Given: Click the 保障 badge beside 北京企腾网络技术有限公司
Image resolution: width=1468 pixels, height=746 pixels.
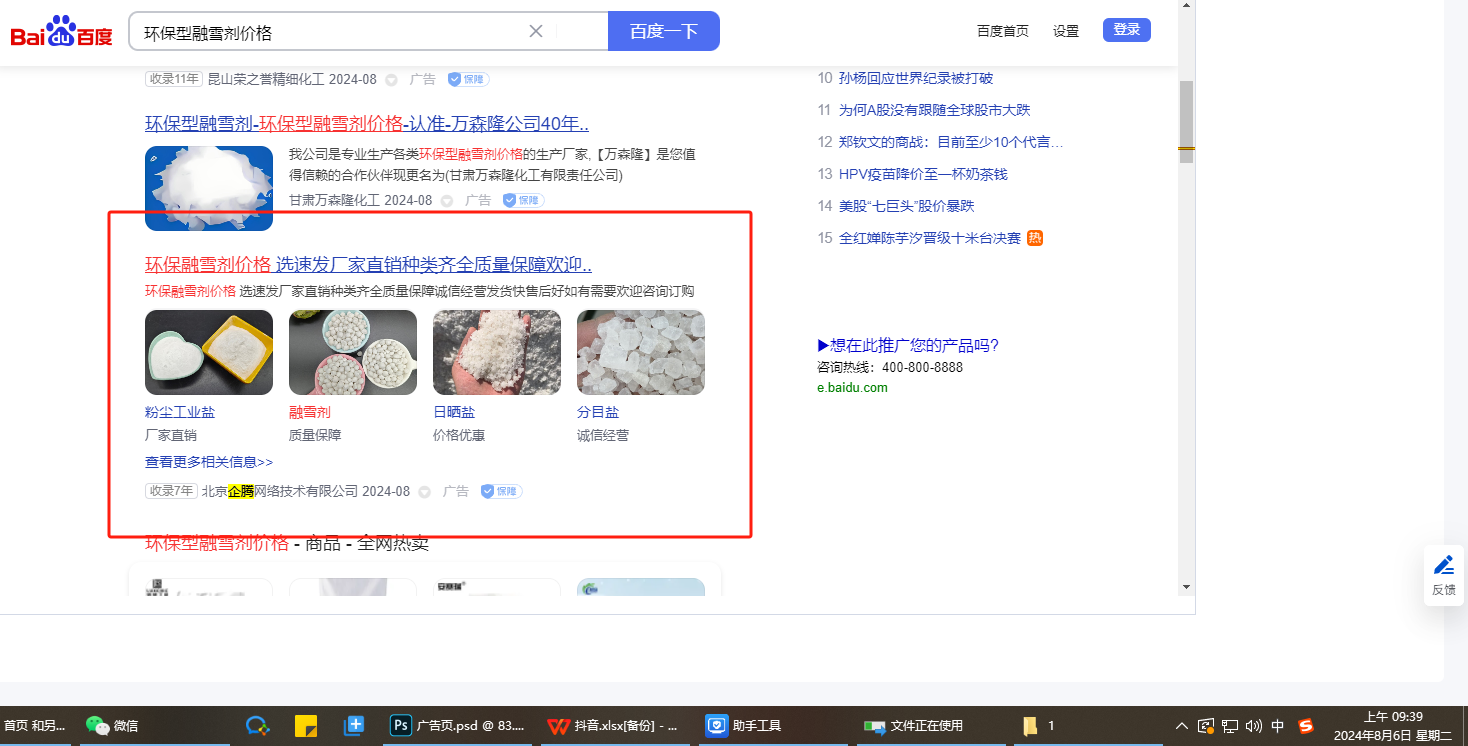Looking at the screenshot, I should tap(501, 491).
